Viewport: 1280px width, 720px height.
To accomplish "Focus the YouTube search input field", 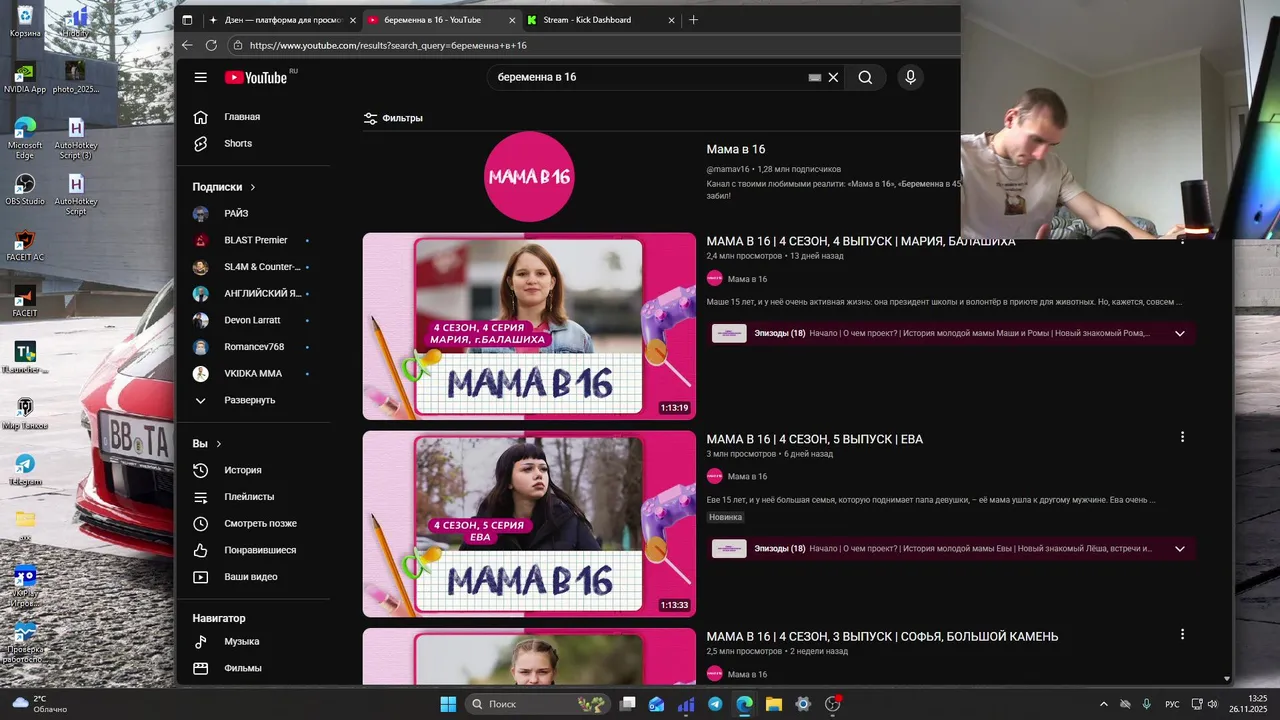I will tap(650, 77).
